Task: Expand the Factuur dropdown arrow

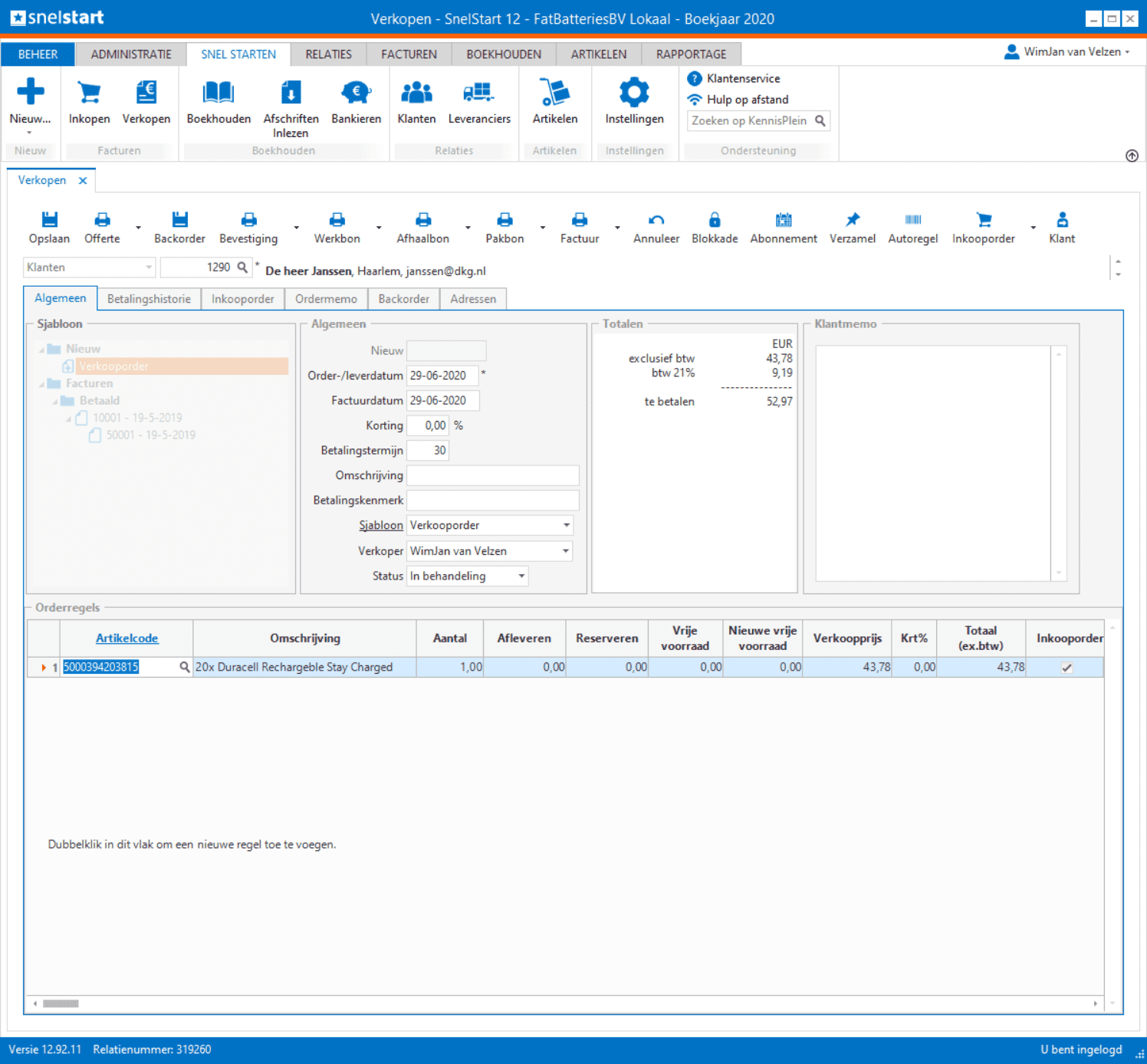Action: [617, 228]
